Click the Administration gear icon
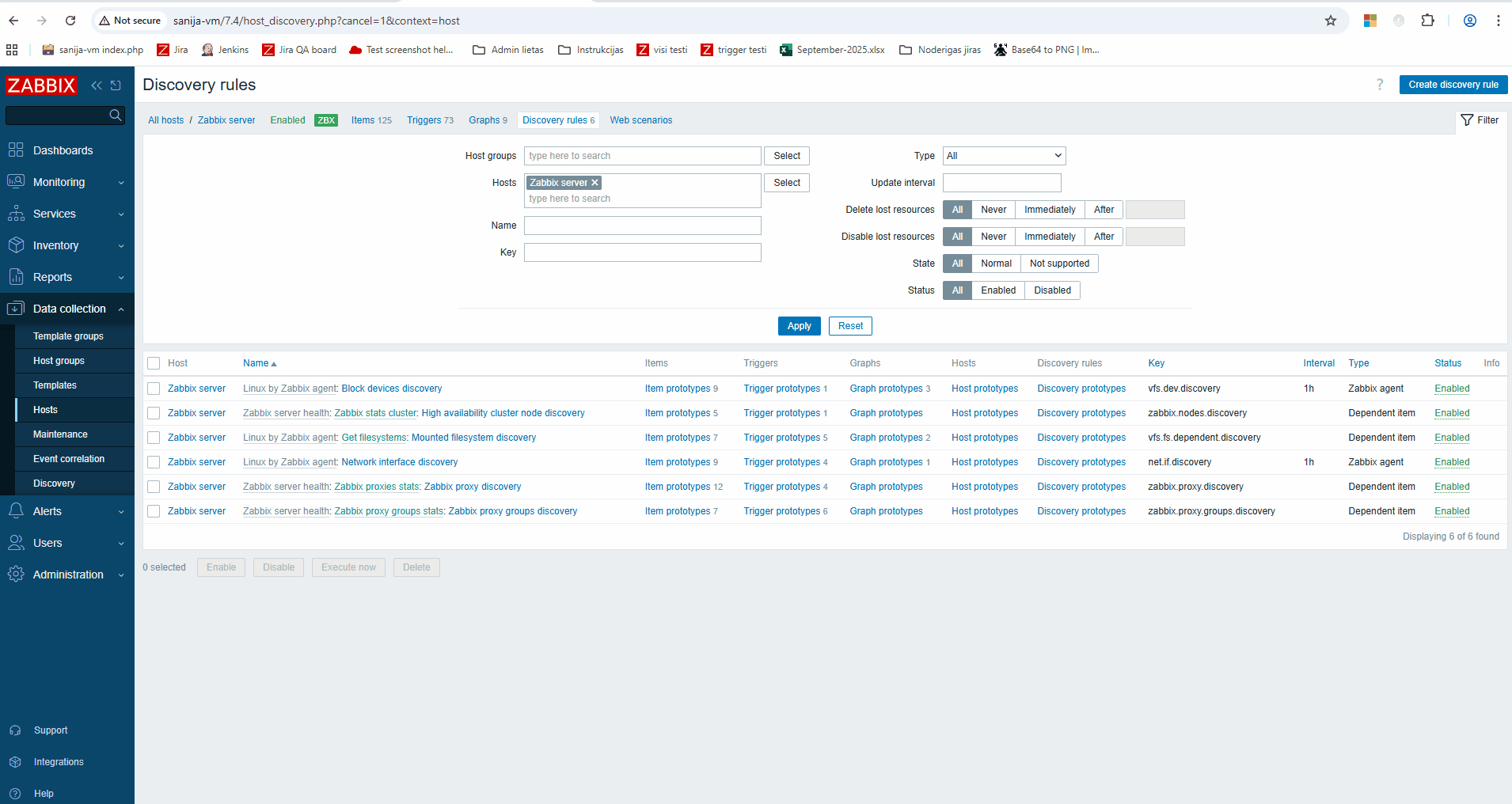 (x=16, y=574)
